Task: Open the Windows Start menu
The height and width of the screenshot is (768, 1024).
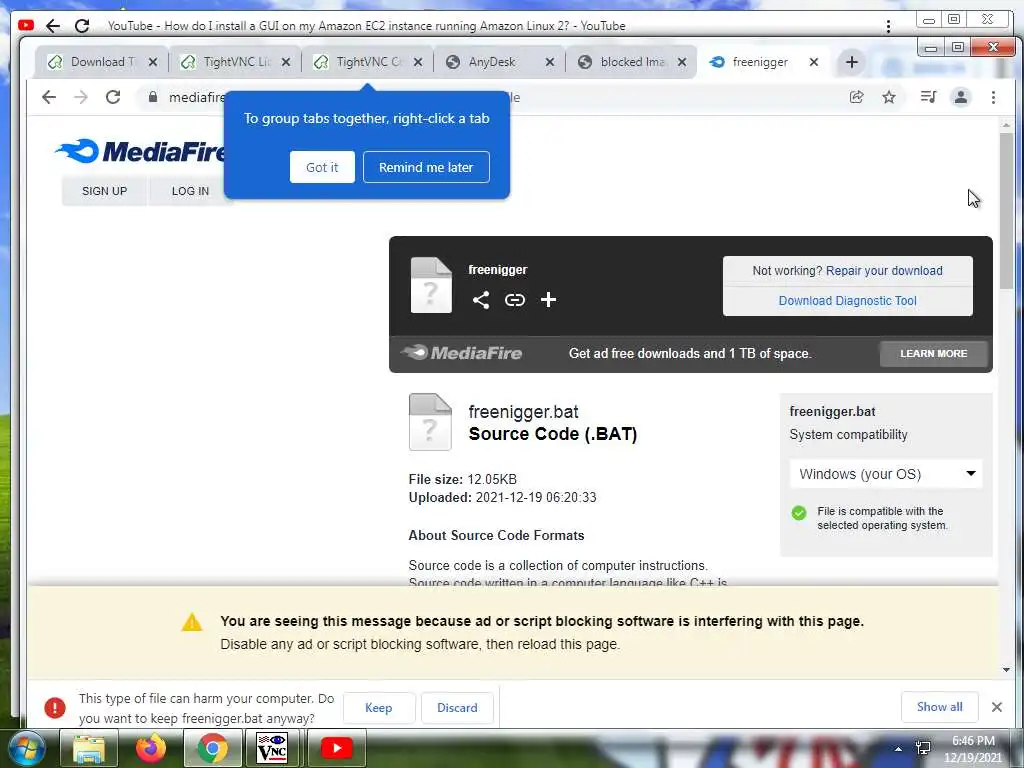Action: [25, 748]
